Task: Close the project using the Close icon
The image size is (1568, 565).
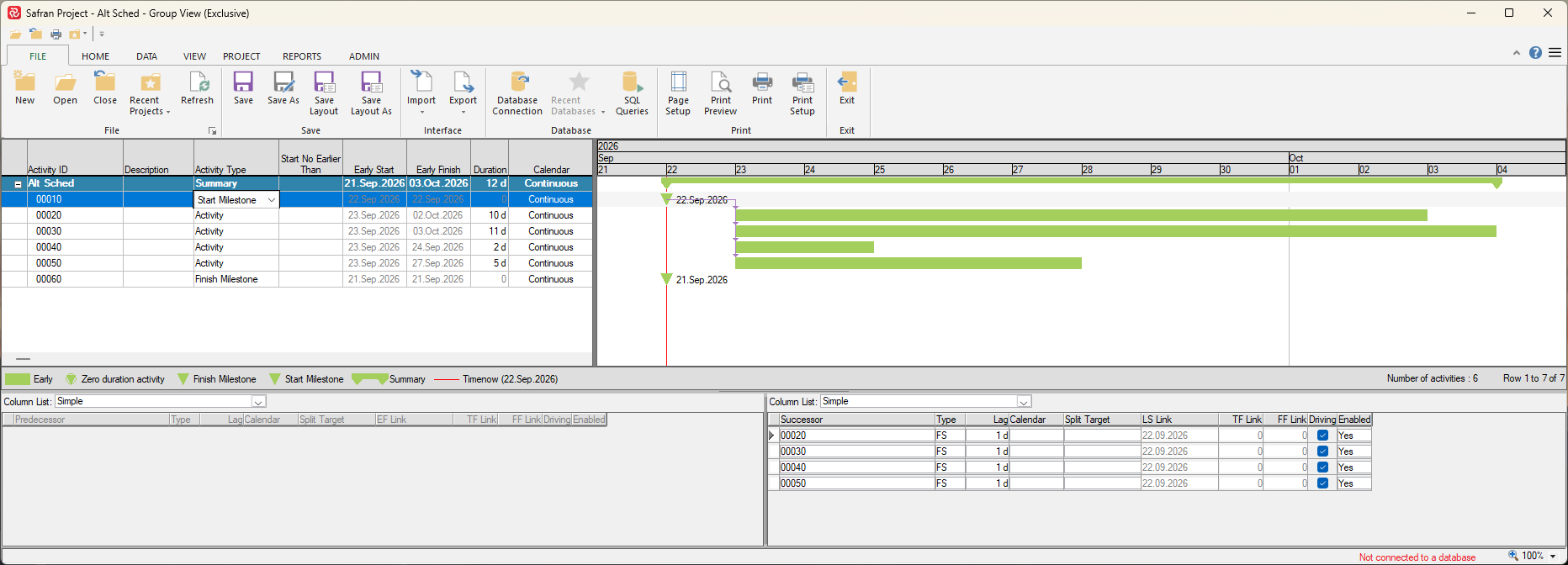Action: click(105, 82)
